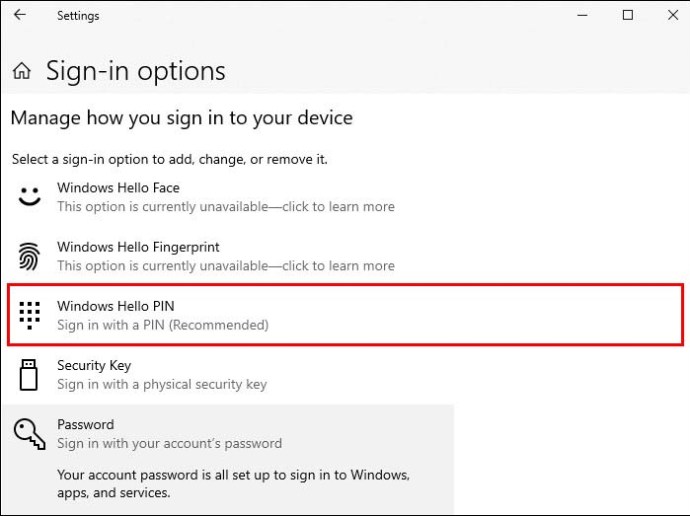Click the 'Sign-in options' page heading
This screenshot has width=690, height=516.
click(136, 71)
